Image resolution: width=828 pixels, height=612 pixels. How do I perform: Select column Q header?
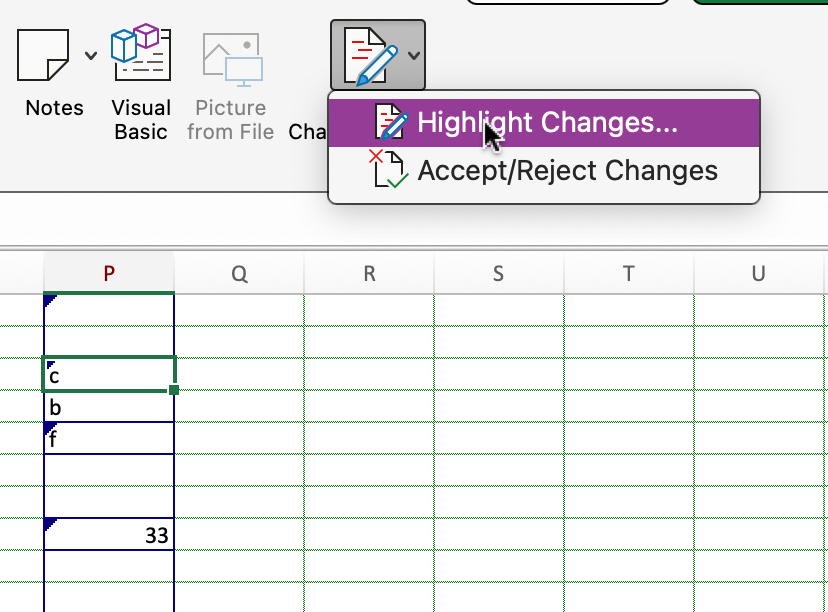pos(239,274)
